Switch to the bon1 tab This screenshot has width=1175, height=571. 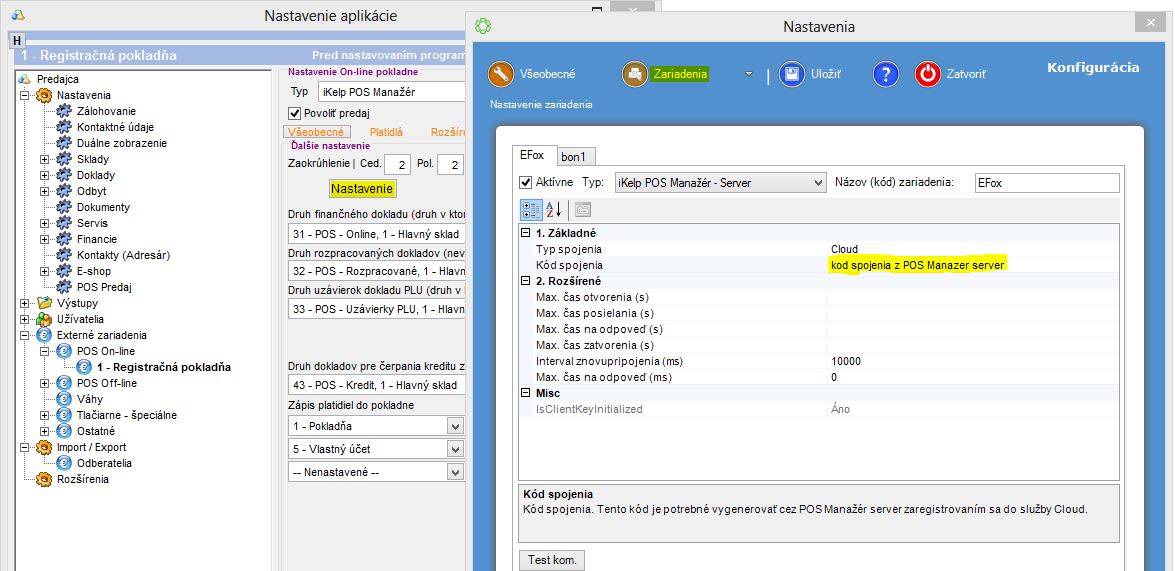[x=572, y=156]
